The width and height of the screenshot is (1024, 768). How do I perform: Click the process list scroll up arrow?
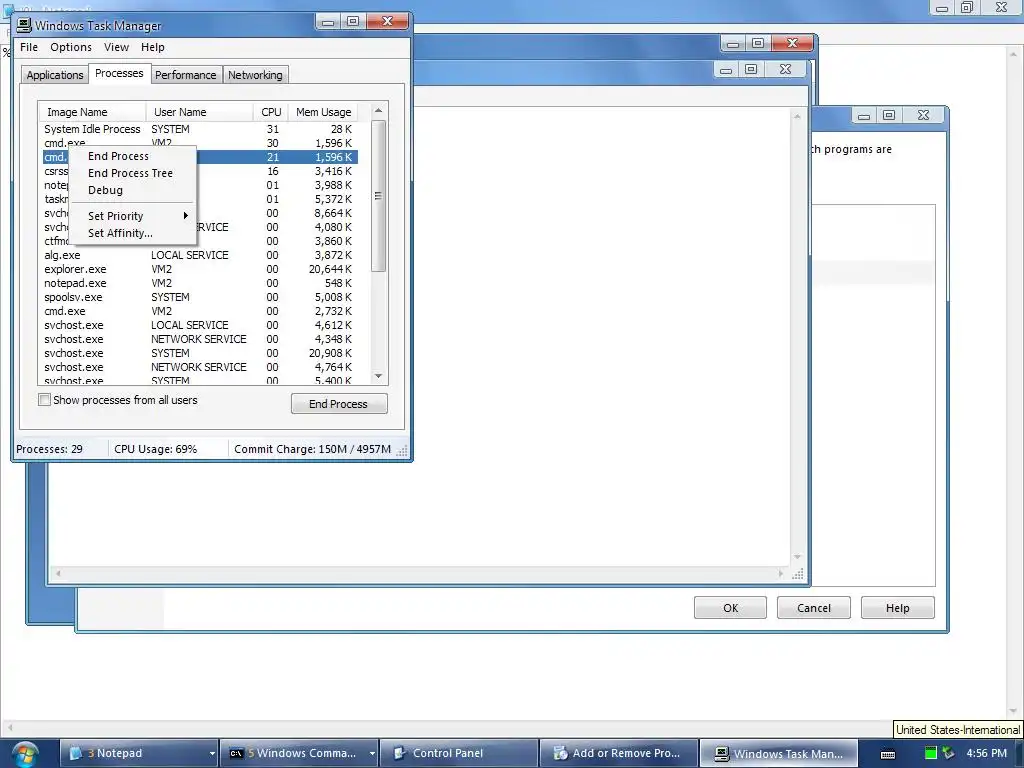[x=378, y=111]
